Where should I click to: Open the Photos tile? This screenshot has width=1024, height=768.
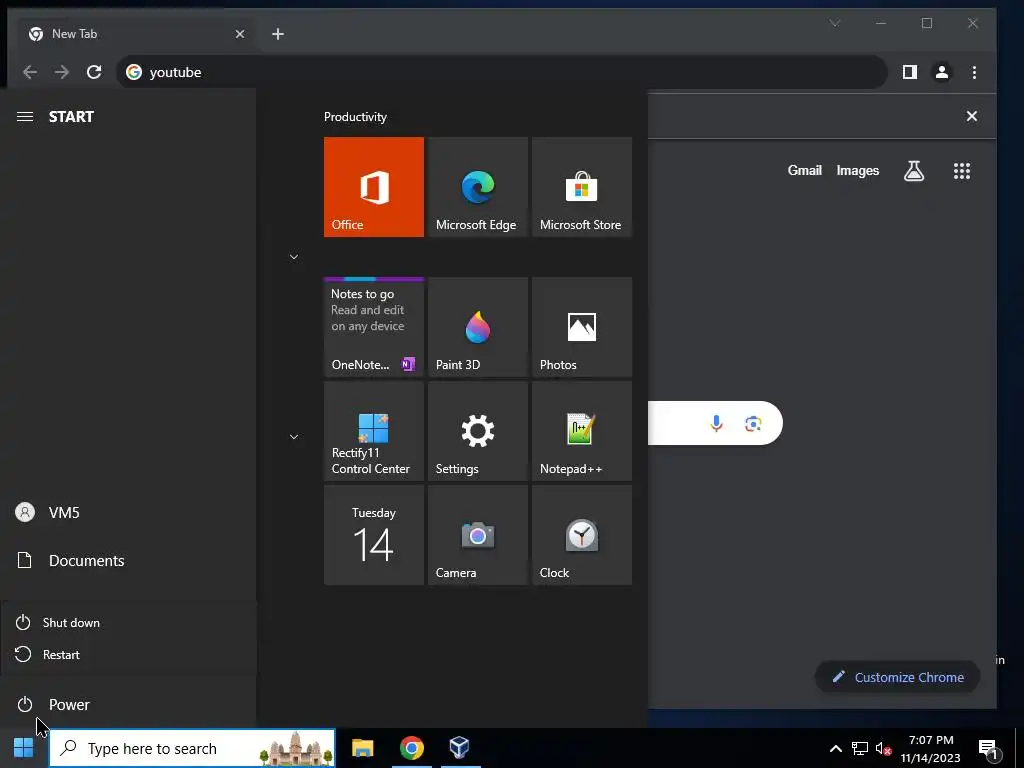tap(582, 327)
